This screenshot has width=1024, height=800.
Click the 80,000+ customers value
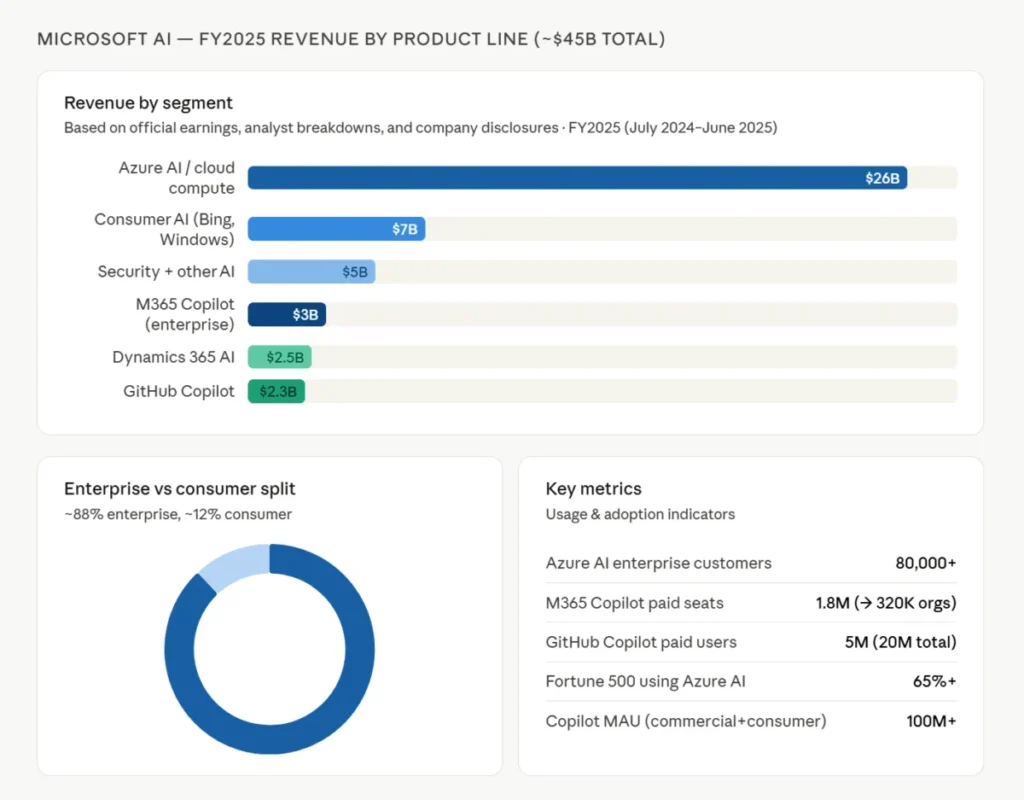925,563
